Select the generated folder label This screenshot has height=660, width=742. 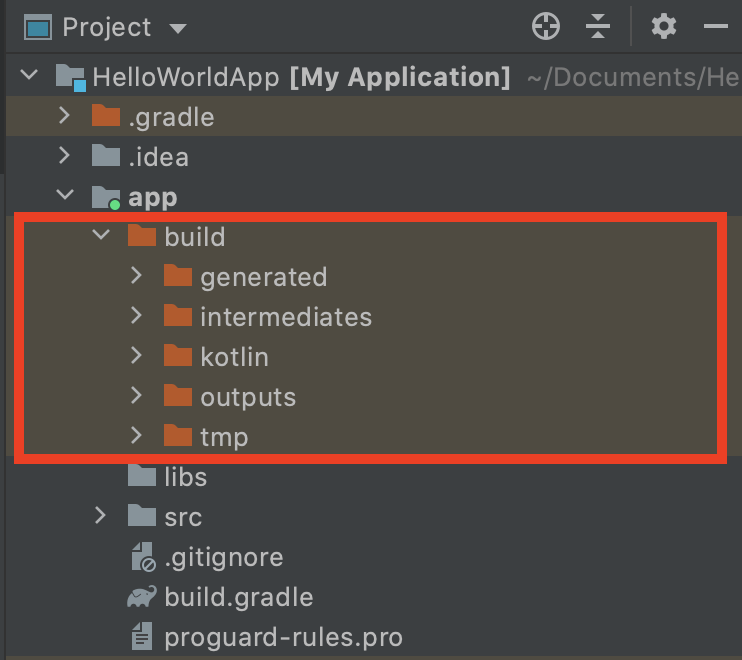(264, 277)
